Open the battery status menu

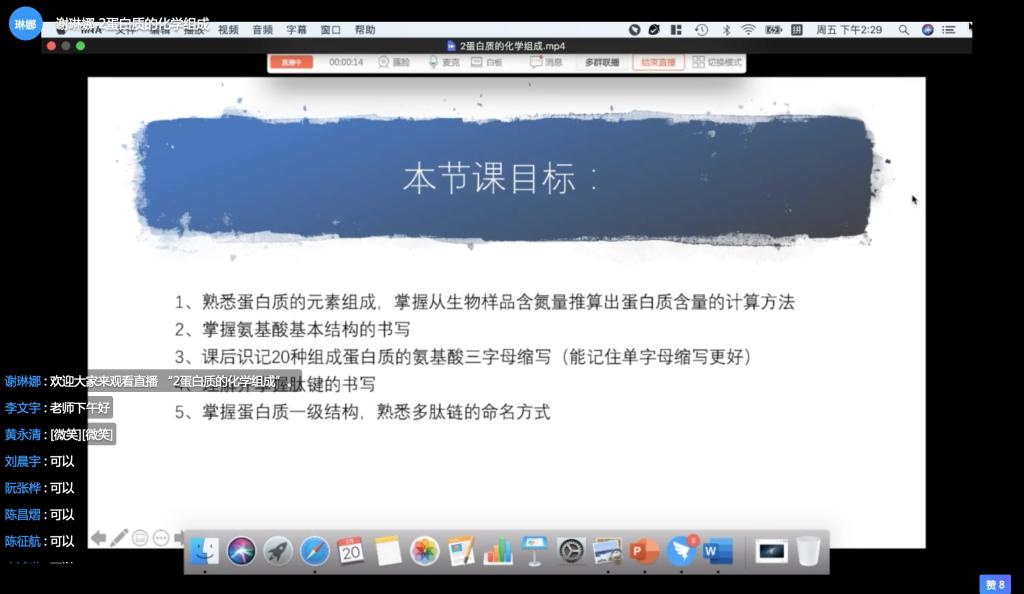tap(772, 30)
